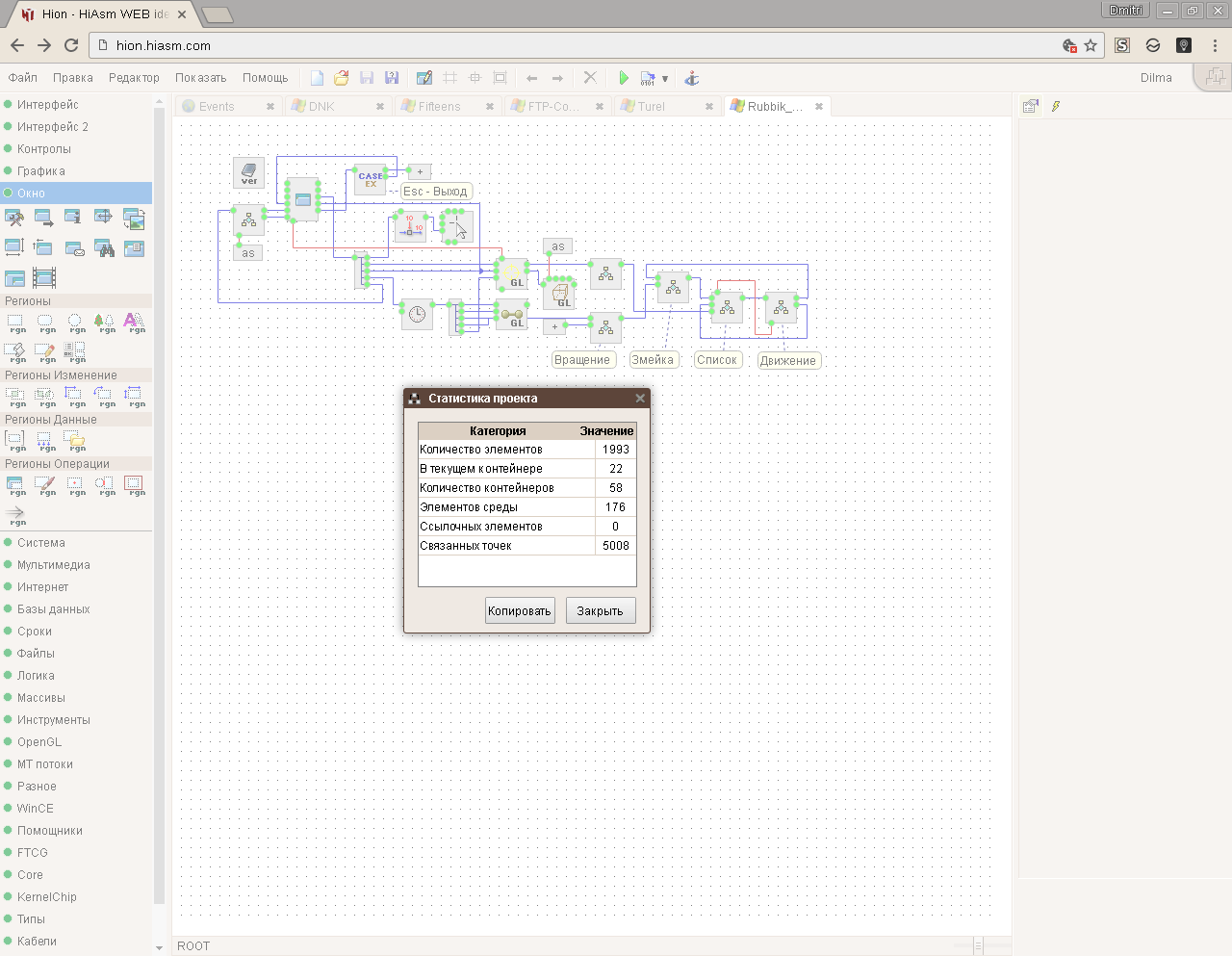Click the green Run project icon
Image resolution: width=1232 pixels, height=956 pixels.
pos(624,78)
